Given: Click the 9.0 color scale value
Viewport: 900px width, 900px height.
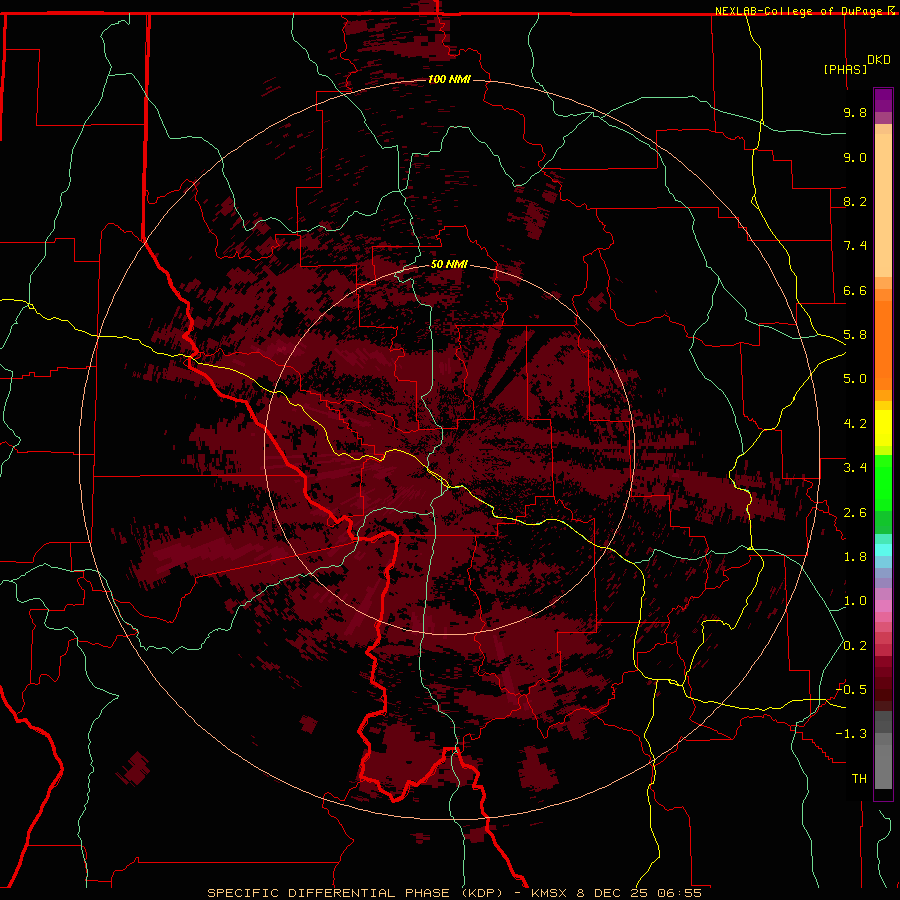Looking at the screenshot, I should [x=855, y=157].
